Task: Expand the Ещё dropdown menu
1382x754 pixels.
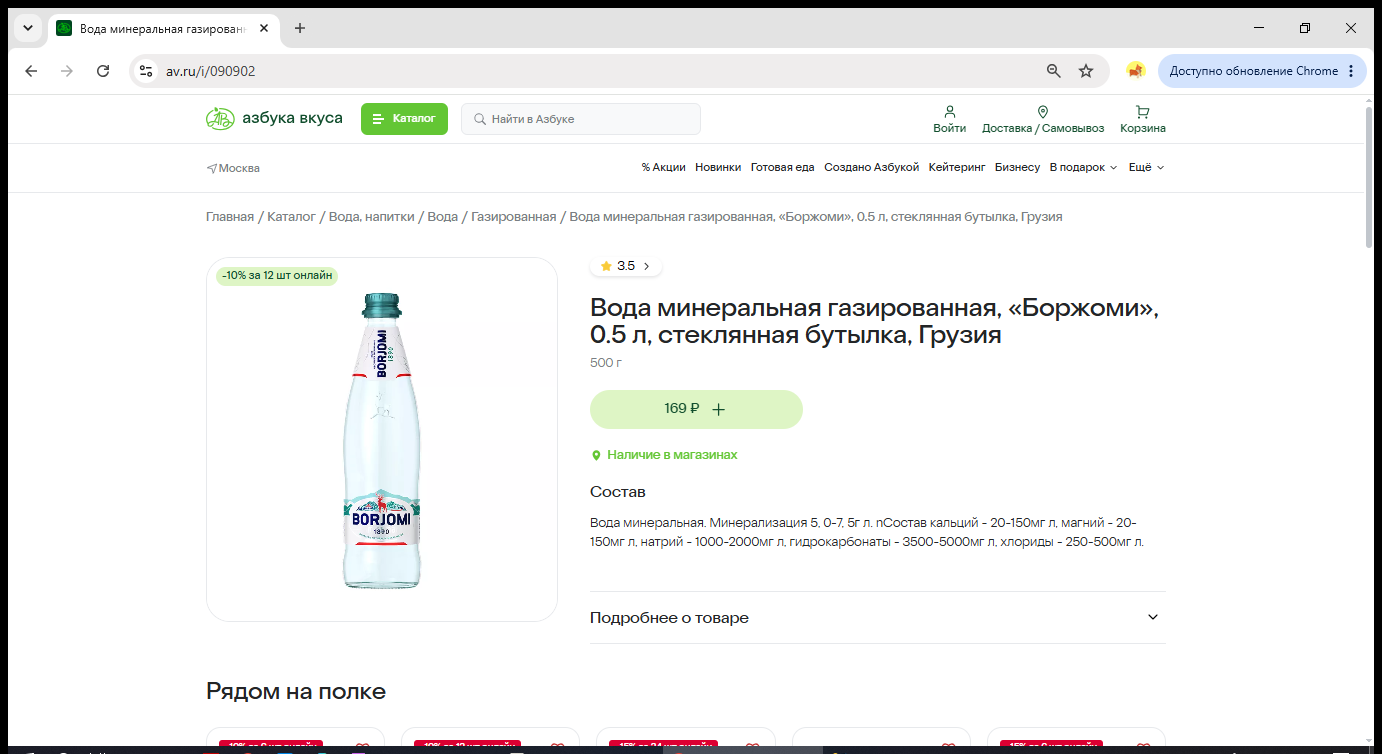Action: click(1147, 168)
